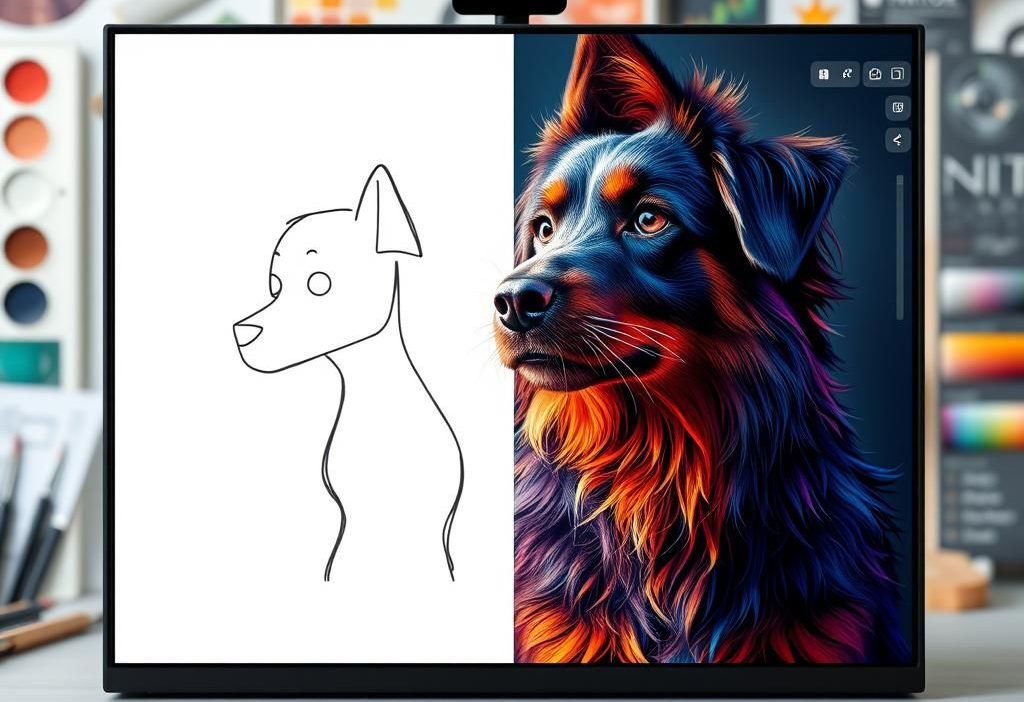Click the pastel pink gradient strip
This screenshot has height=702, width=1024.
[x=983, y=291]
